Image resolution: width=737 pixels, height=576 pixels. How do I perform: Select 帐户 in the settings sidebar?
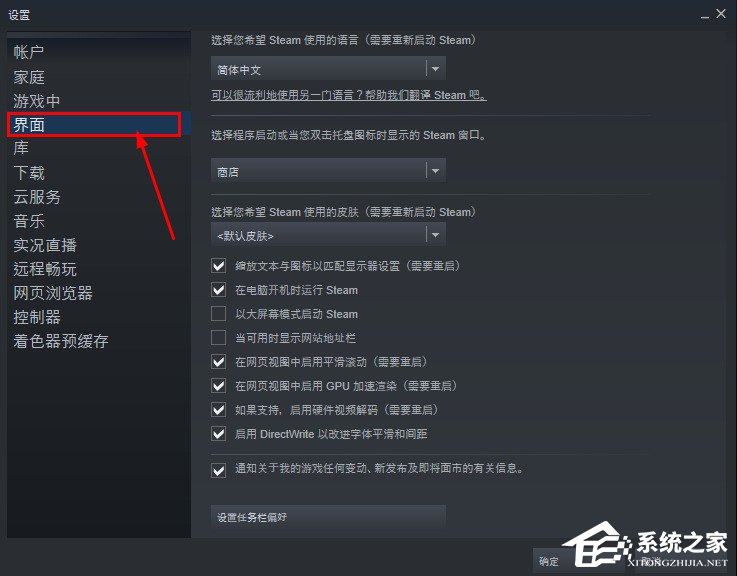click(x=29, y=52)
